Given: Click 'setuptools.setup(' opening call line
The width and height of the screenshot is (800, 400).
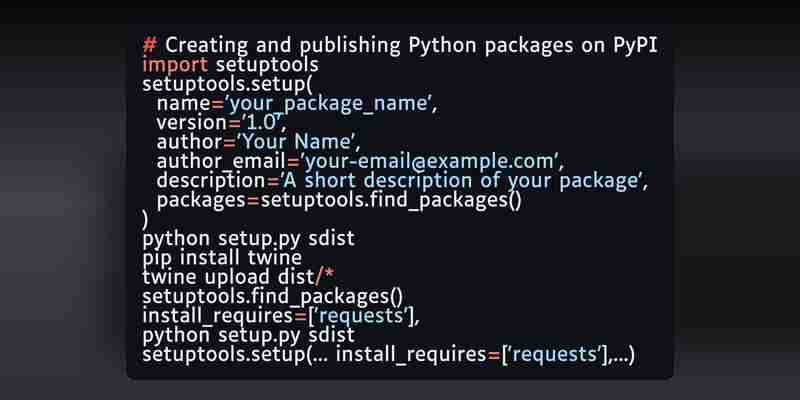Looking at the screenshot, I should [227, 84].
